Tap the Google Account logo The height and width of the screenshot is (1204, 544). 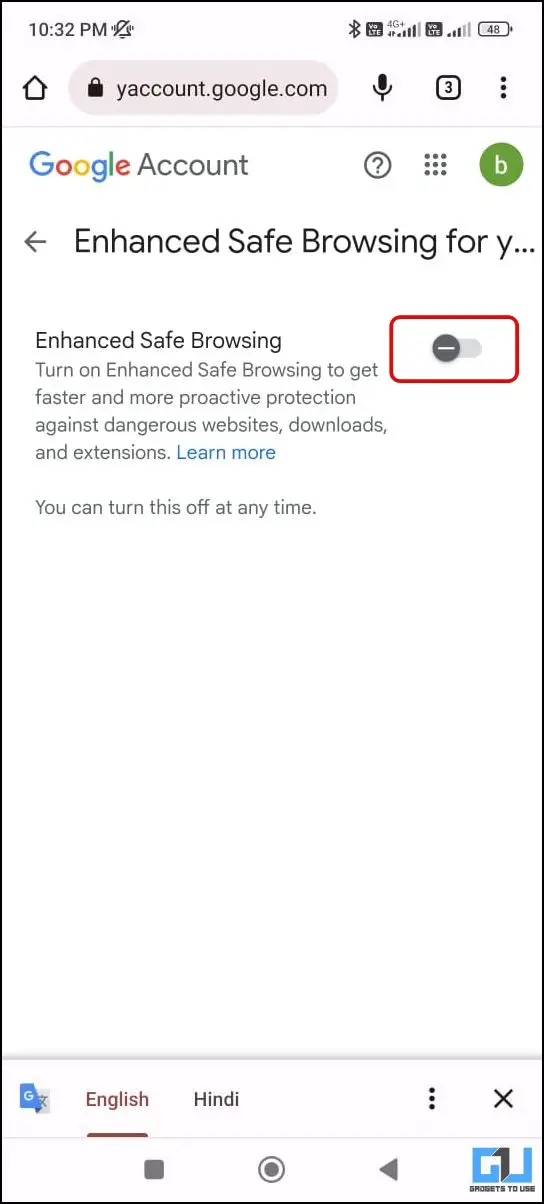point(139,165)
